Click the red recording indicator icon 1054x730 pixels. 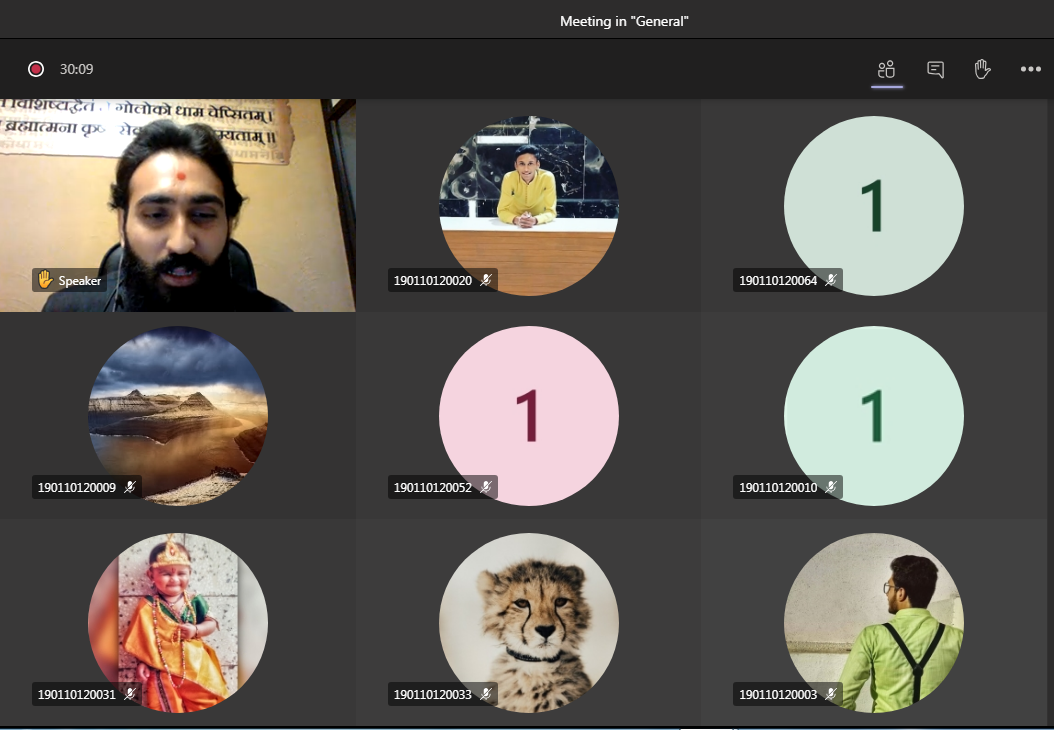coord(36,70)
